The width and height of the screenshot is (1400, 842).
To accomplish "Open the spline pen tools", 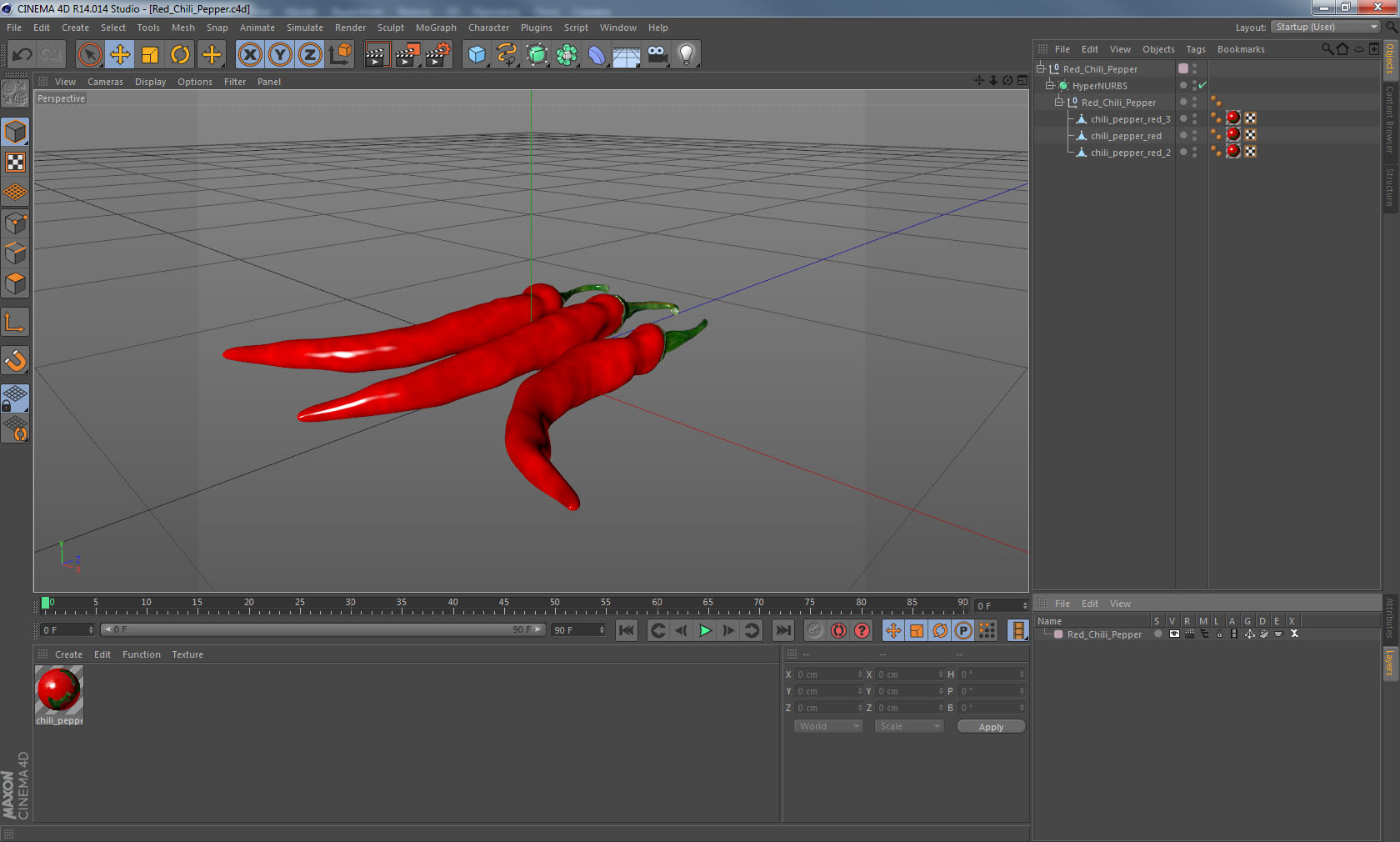I will (x=507, y=55).
